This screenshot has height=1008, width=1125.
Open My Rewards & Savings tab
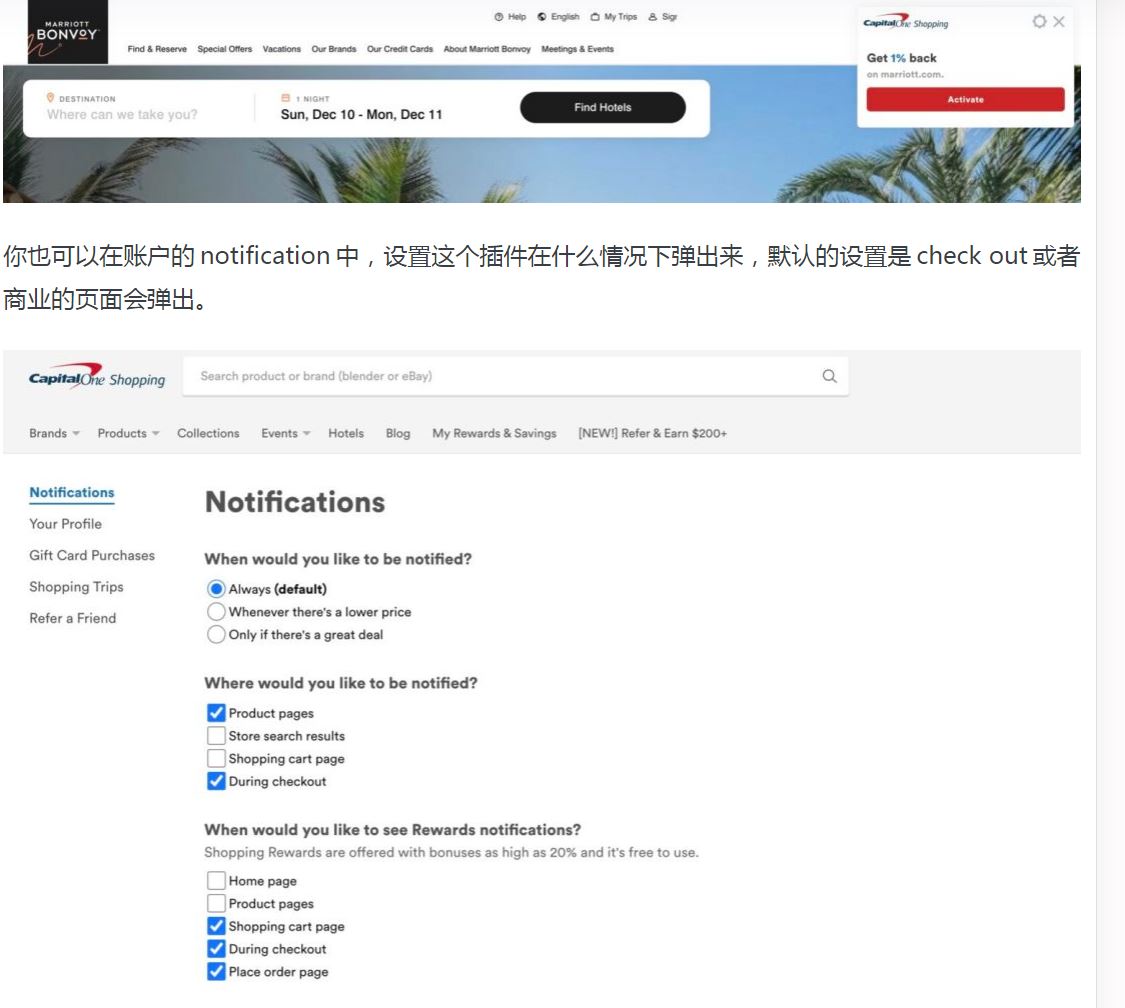coord(494,433)
